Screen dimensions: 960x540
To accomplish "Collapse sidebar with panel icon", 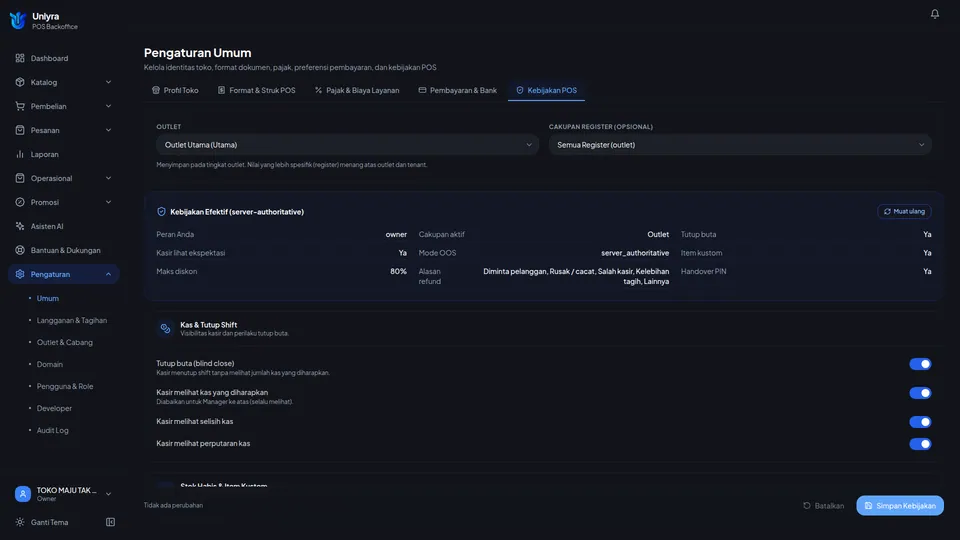I will tap(110, 522).
